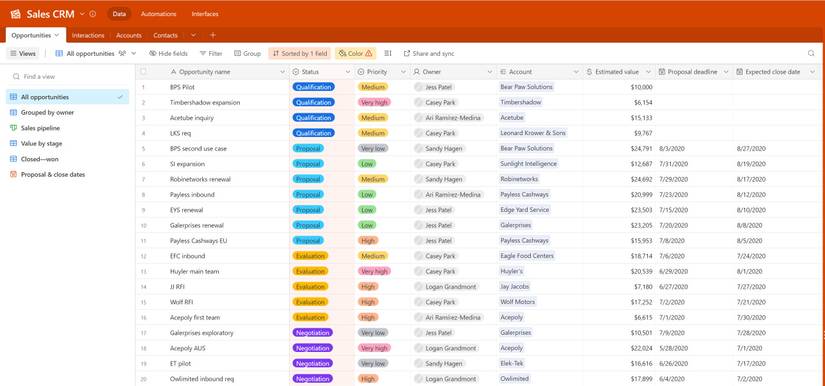Select the Value by stage view
Screen dimensions: 825x386
67,143
